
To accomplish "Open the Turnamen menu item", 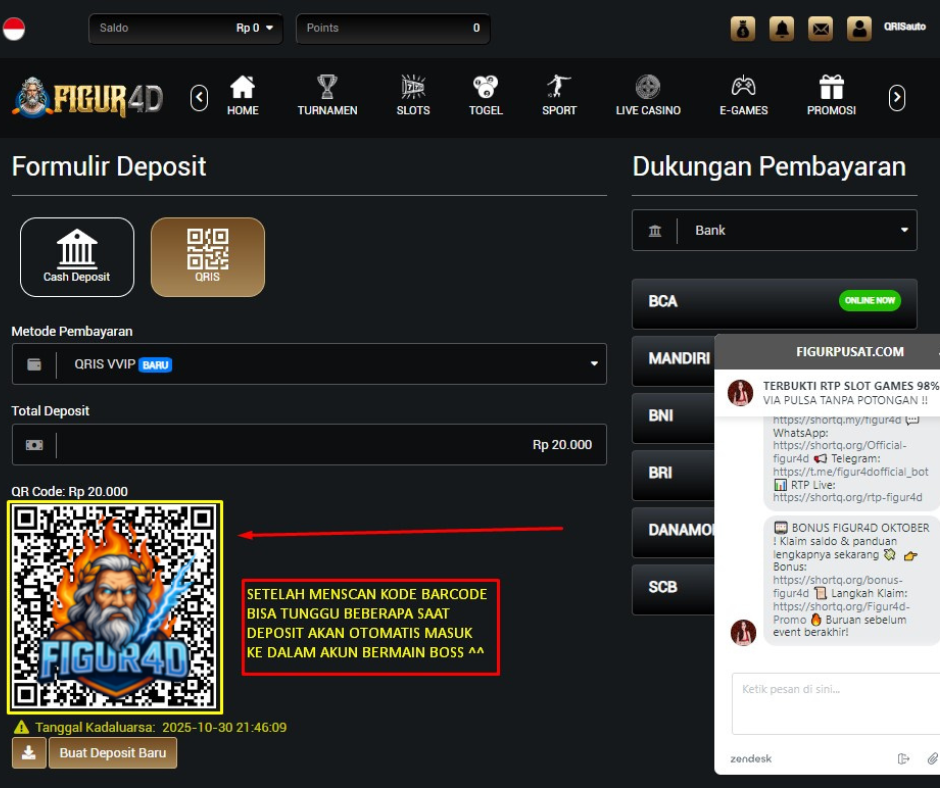I will [327, 95].
